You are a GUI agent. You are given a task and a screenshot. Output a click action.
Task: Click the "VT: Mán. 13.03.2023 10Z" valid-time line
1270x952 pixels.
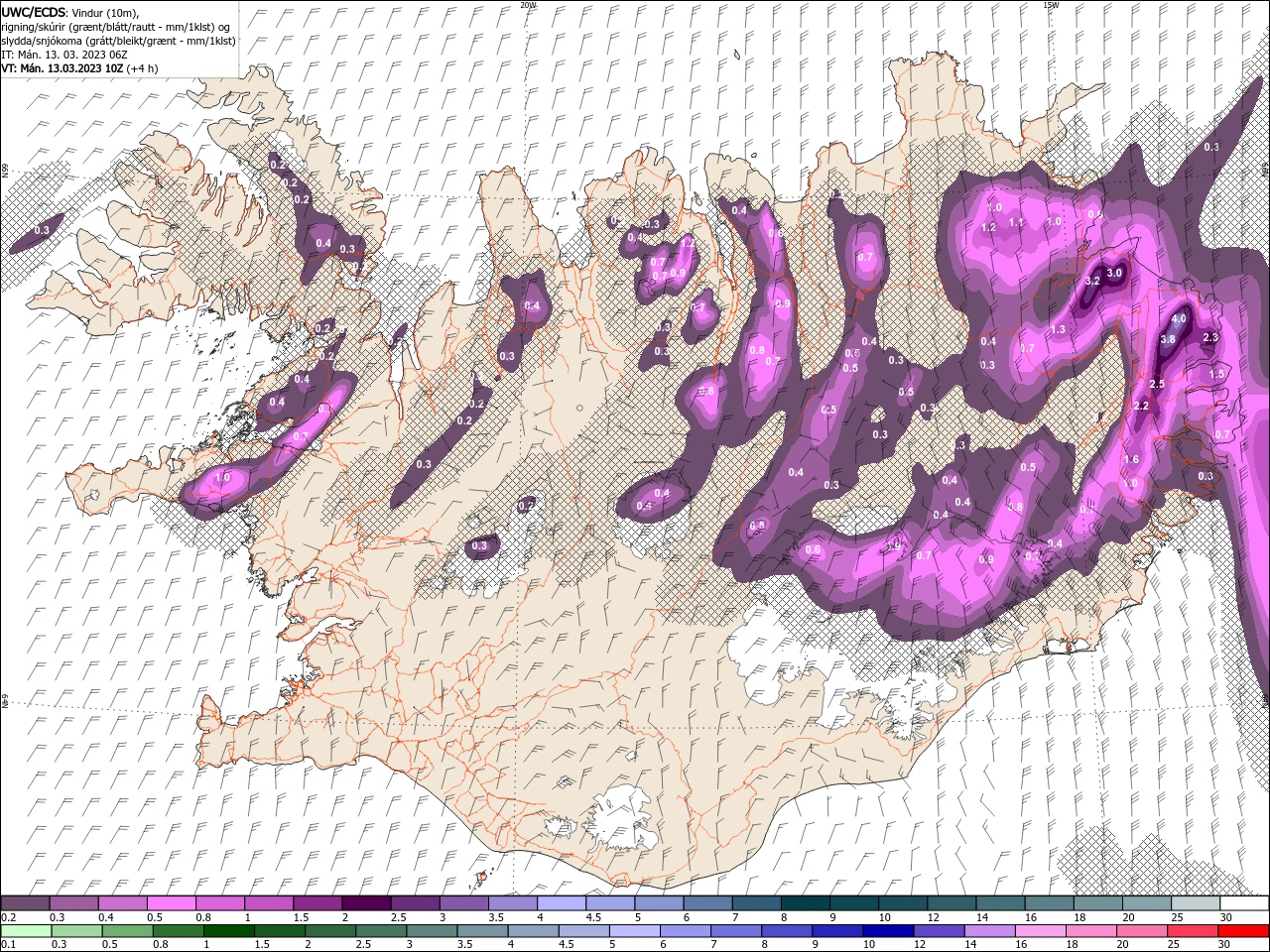tap(62, 68)
